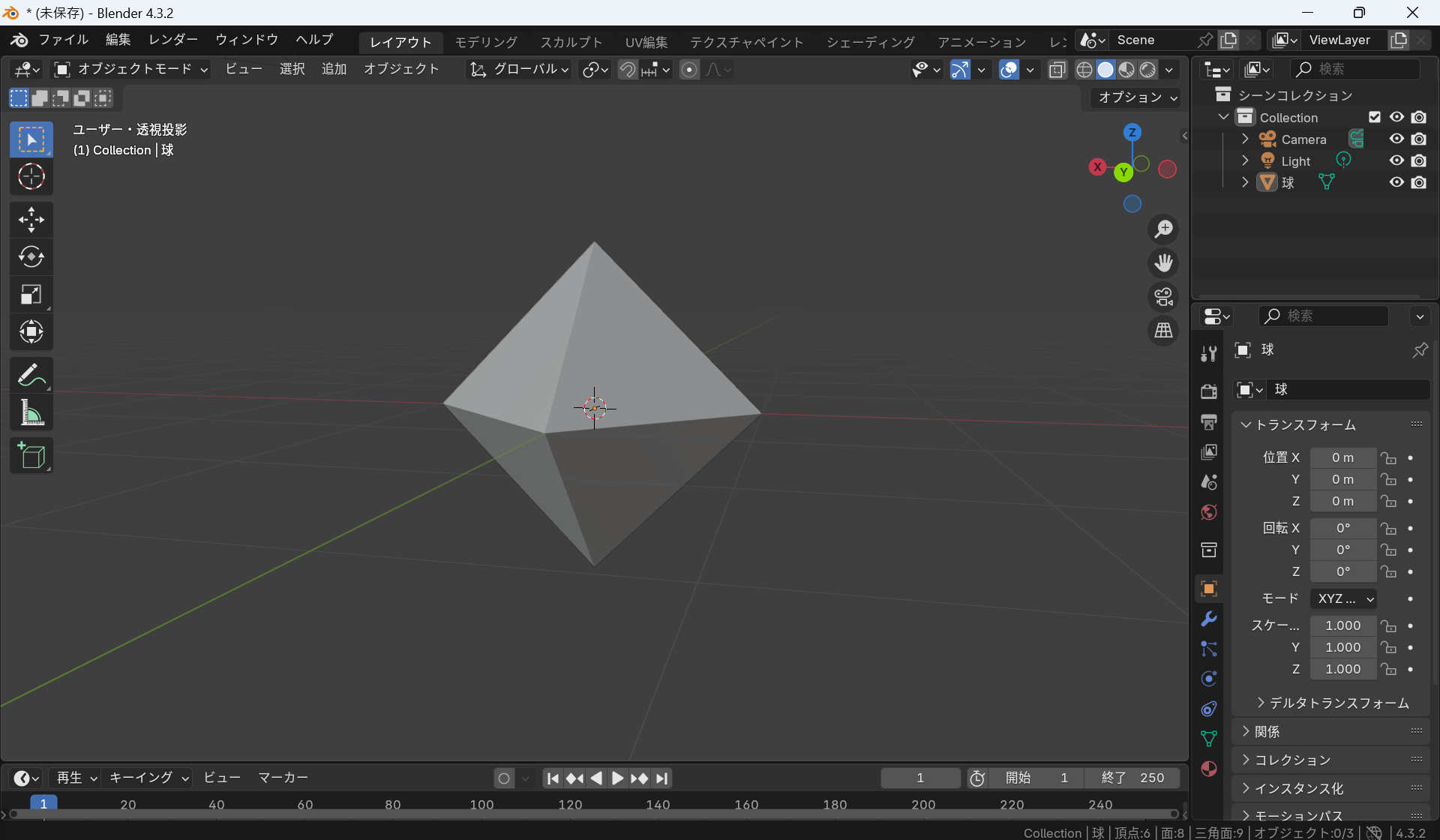Viewport: 1440px width, 840px height.
Task: Toggle the camera view icon
Action: click(1163, 297)
